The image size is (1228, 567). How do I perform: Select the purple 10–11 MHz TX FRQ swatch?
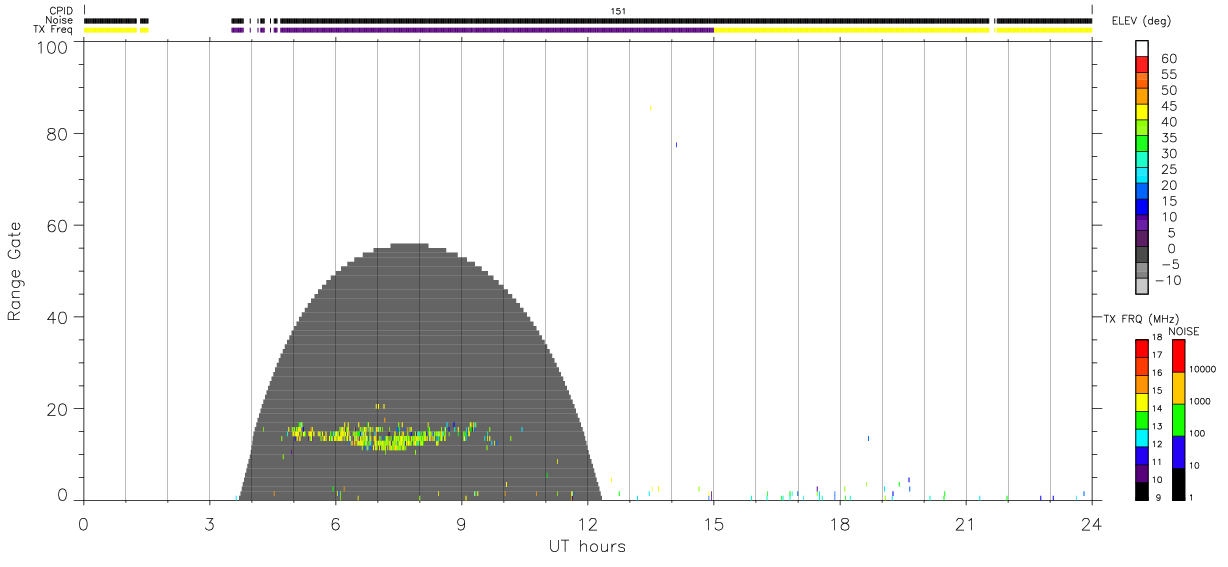click(x=1141, y=473)
